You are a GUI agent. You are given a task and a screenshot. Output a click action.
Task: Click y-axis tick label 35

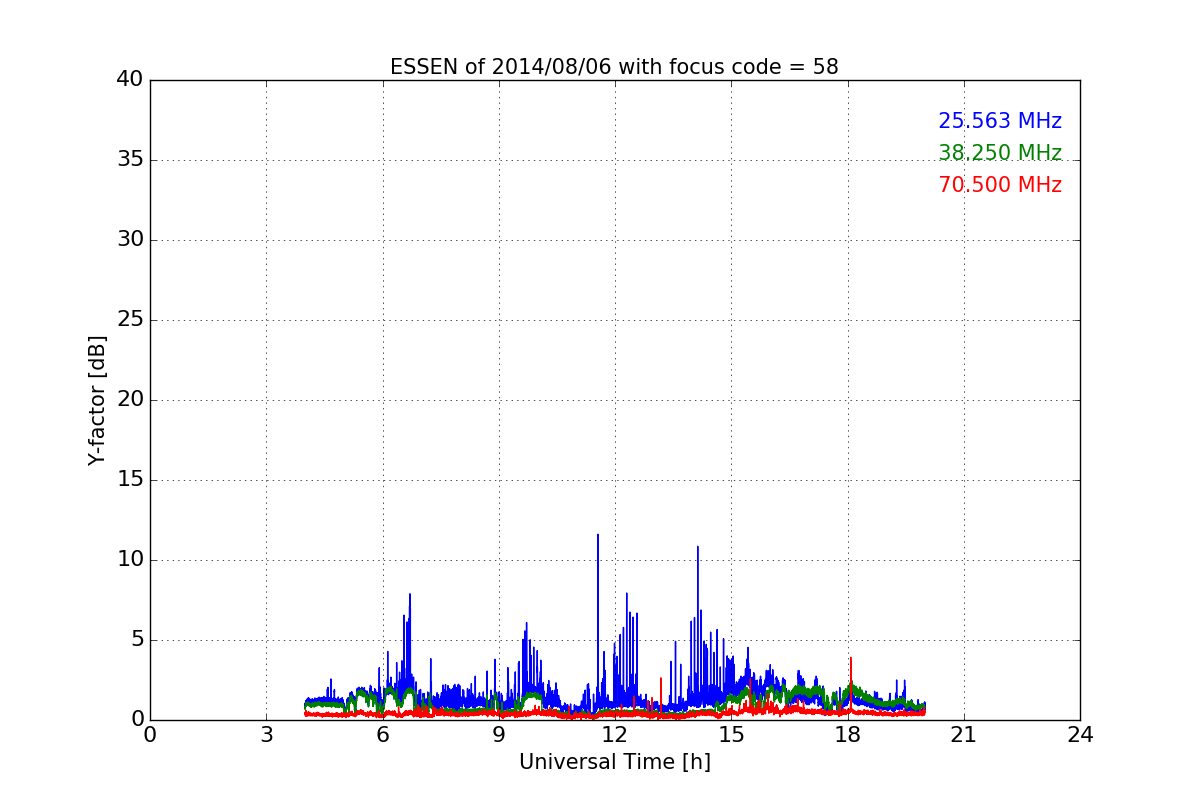click(x=130, y=160)
